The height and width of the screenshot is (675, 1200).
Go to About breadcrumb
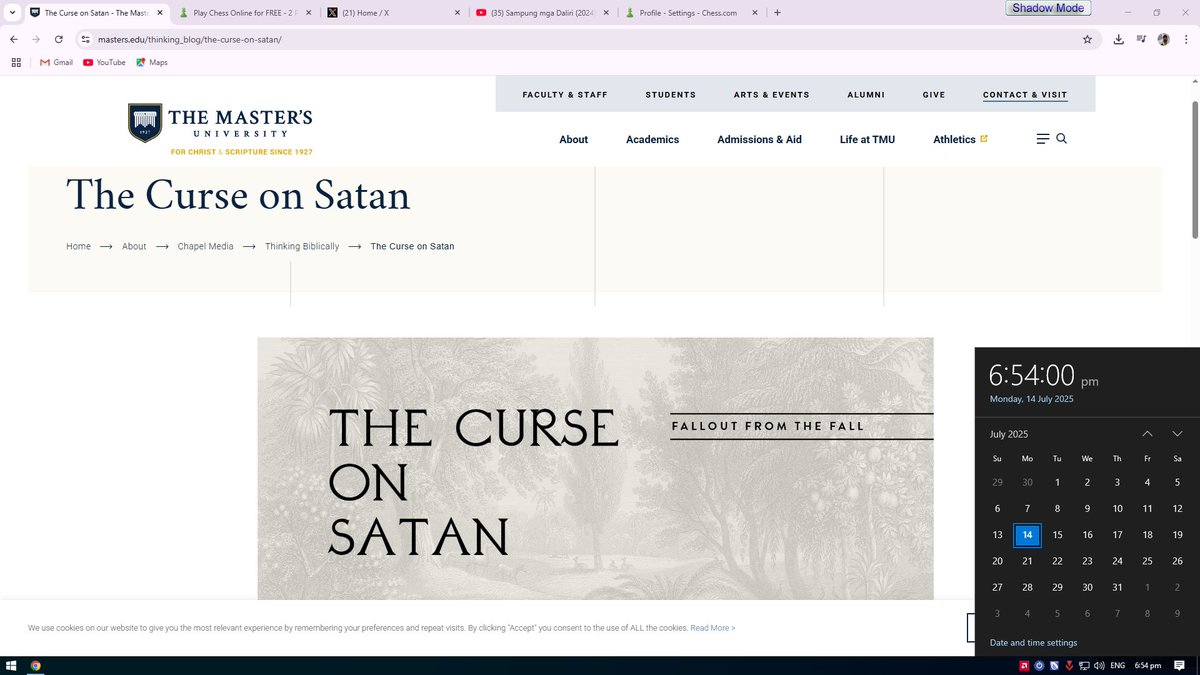point(134,246)
